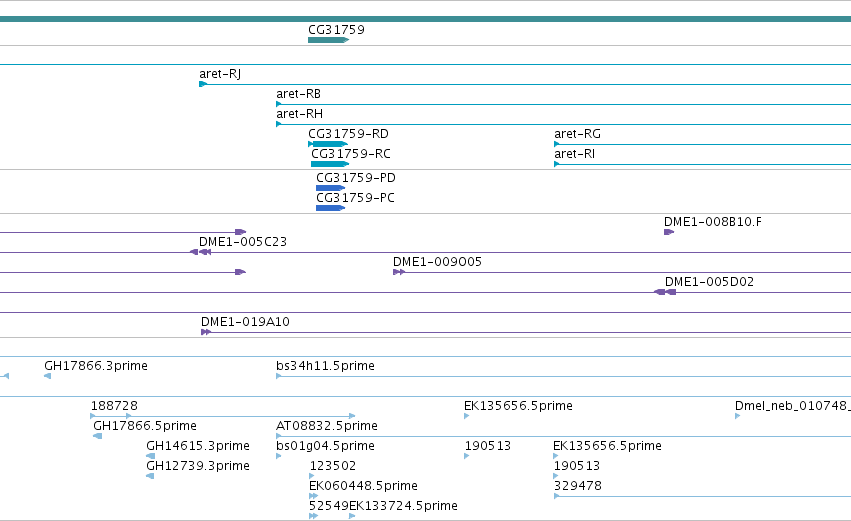Screen dimensions: 851x521
Task: Select the DME1-019A10 label
Action: coord(245,322)
